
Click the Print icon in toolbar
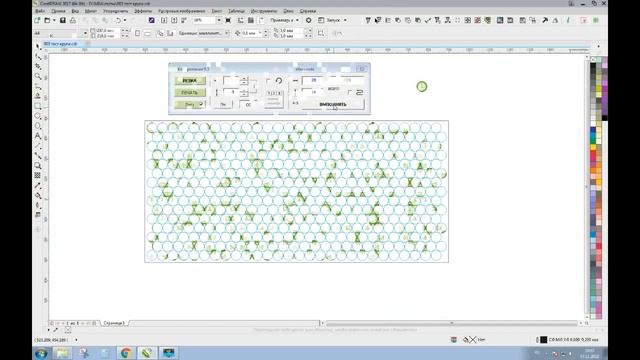click(73, 20)
